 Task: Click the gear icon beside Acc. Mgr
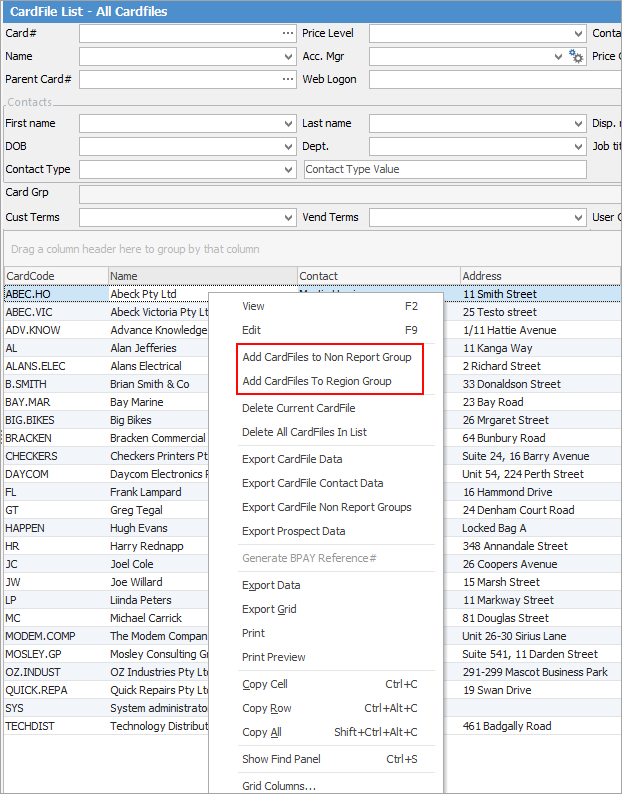click(577, 57)
